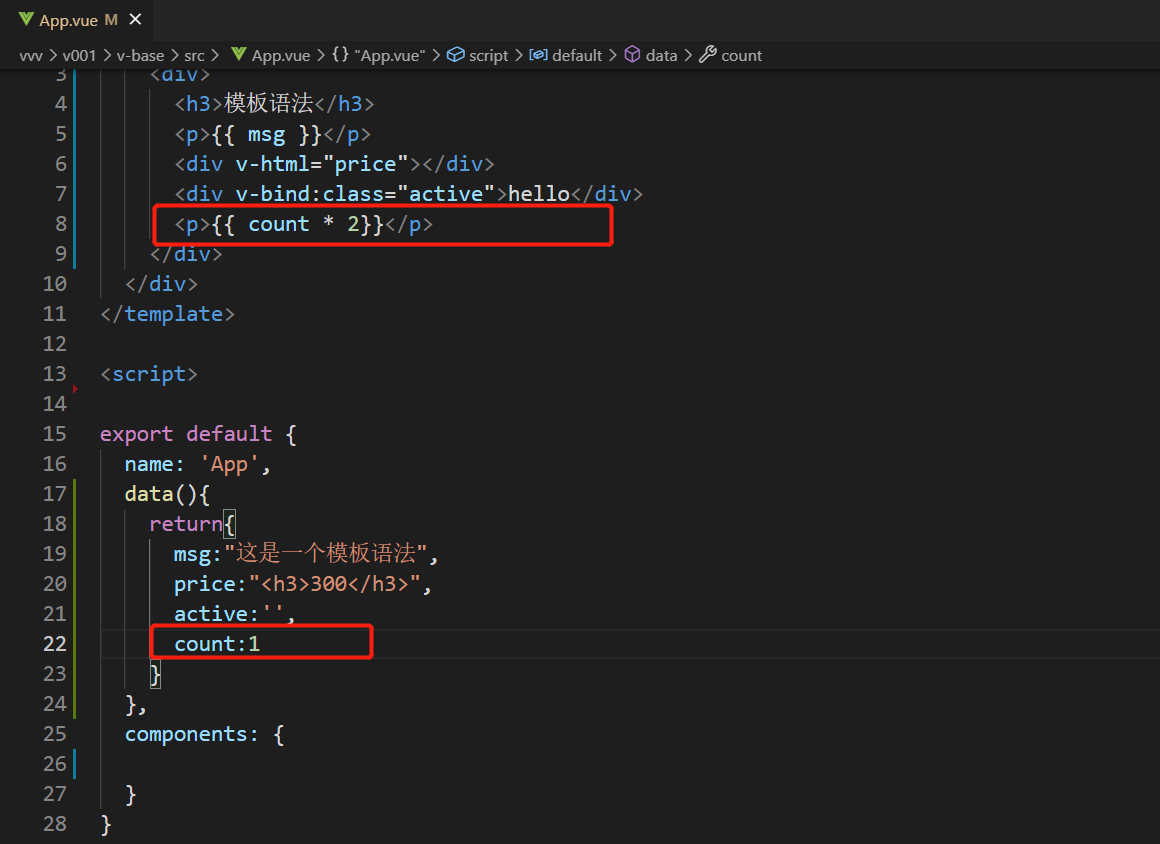Close the App.vue tab
This screenshot has width=1160, height=844.
point(135,20)
